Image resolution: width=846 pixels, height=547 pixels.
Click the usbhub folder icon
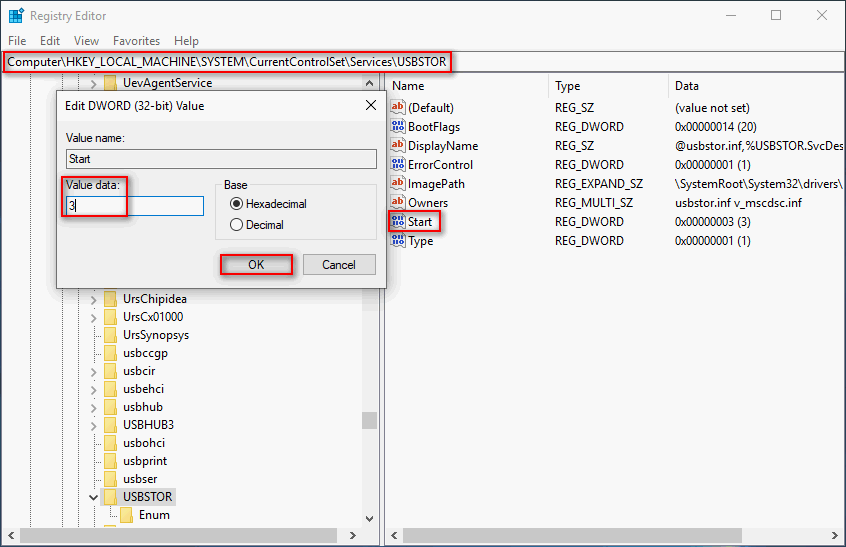(110, 407)
